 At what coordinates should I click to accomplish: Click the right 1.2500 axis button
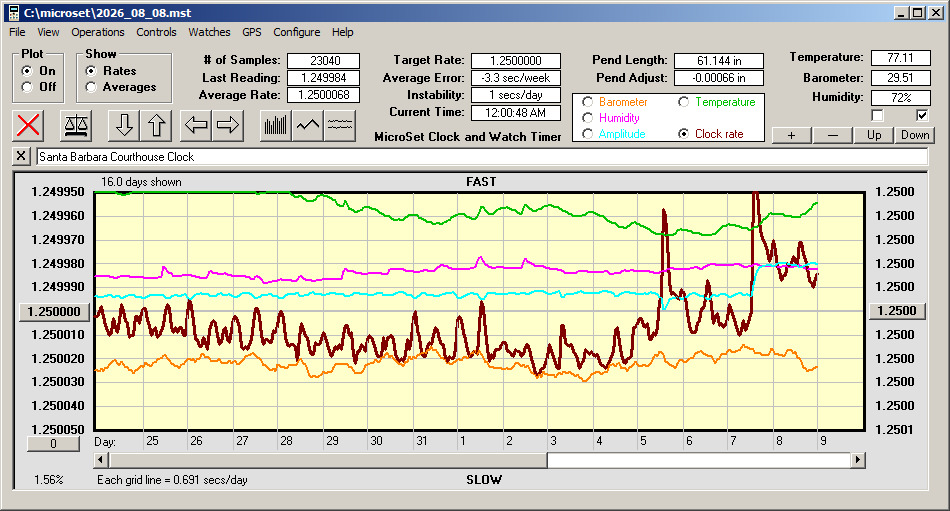[897, 311]
